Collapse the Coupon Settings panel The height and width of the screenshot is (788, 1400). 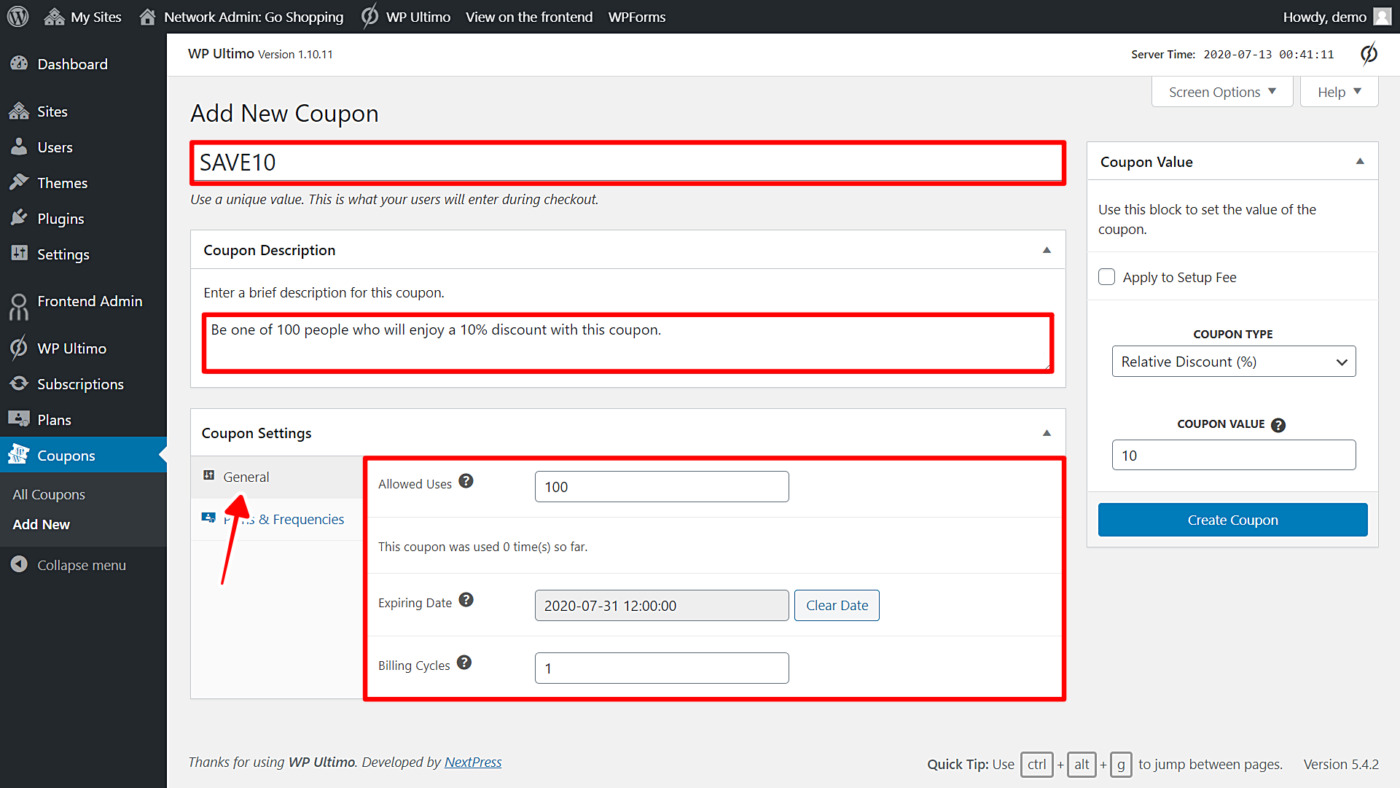click(x=1047, y=433)
